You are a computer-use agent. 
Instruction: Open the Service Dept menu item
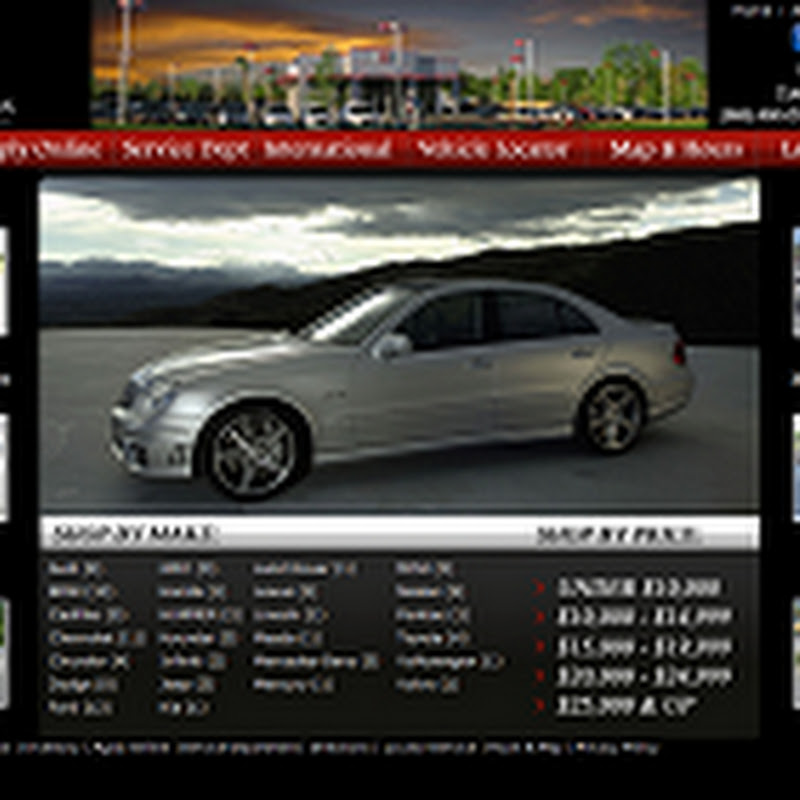pos(185,150)
